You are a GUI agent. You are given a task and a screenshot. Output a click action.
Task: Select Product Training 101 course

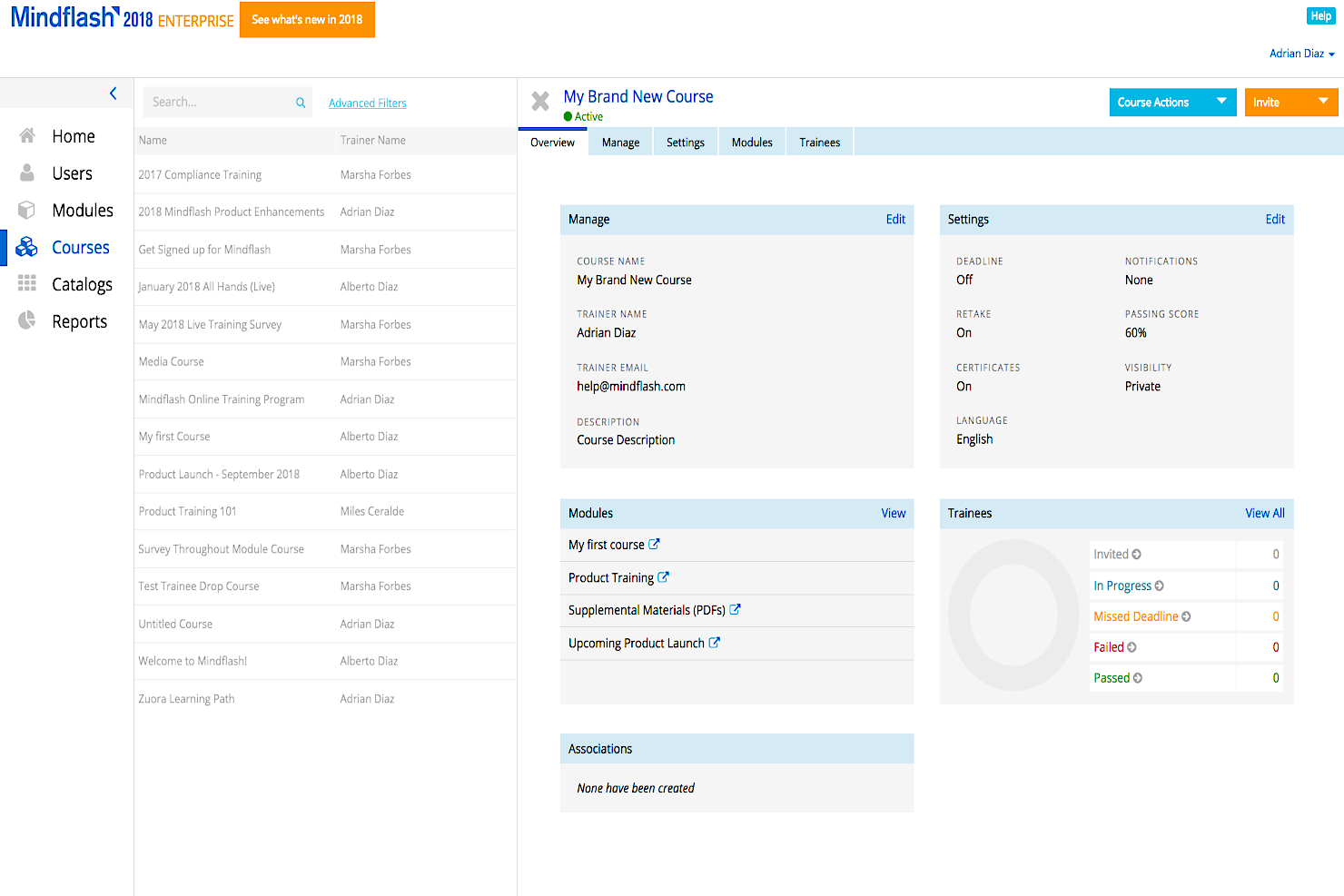326,512
